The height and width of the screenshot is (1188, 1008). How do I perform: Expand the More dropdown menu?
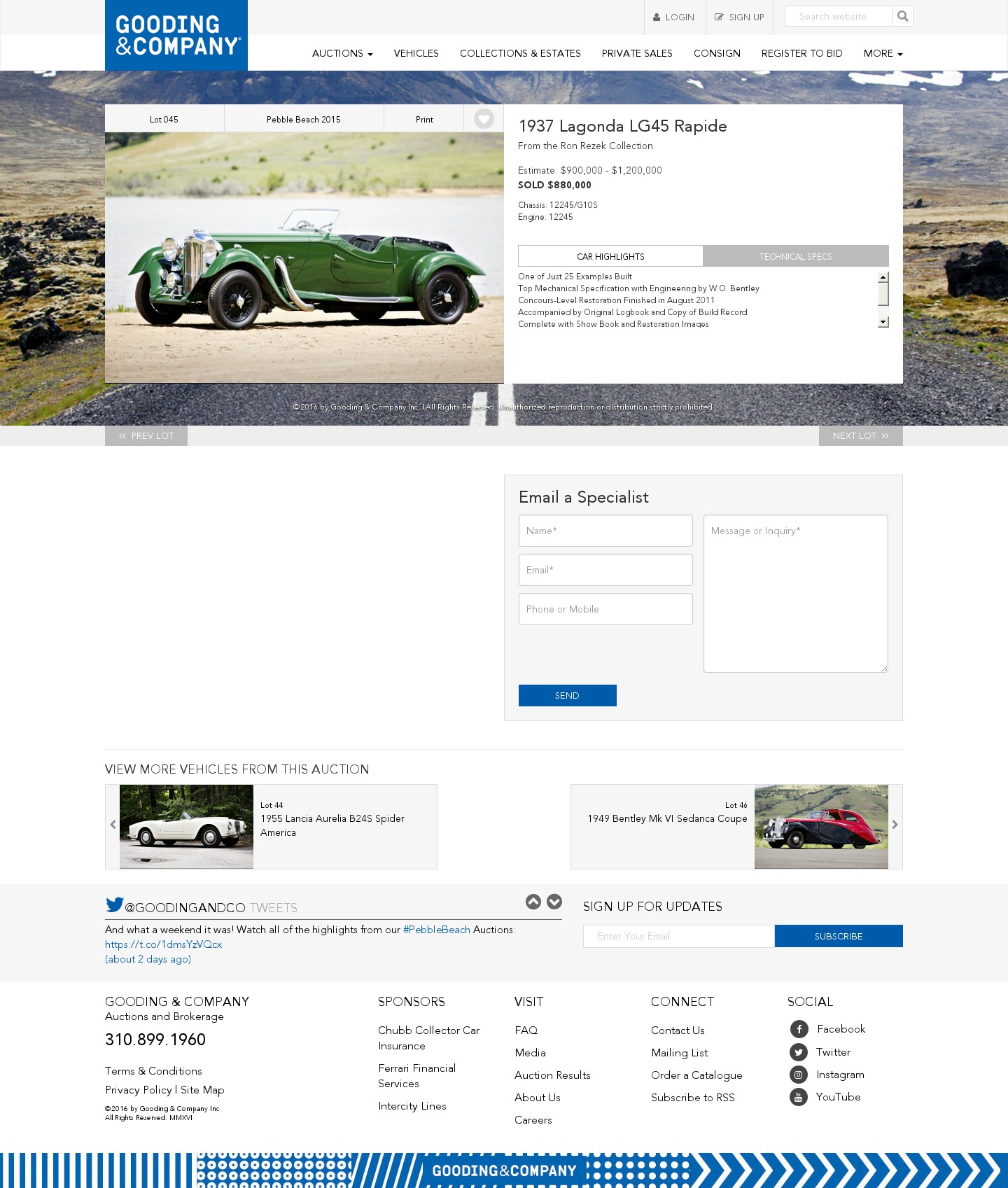[883, 53]
